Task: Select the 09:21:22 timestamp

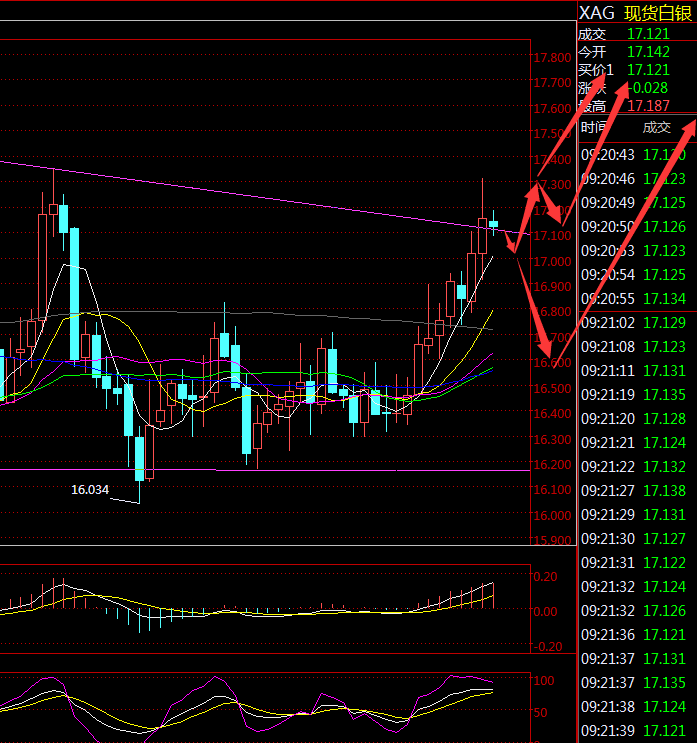Action: pos(608,467)
